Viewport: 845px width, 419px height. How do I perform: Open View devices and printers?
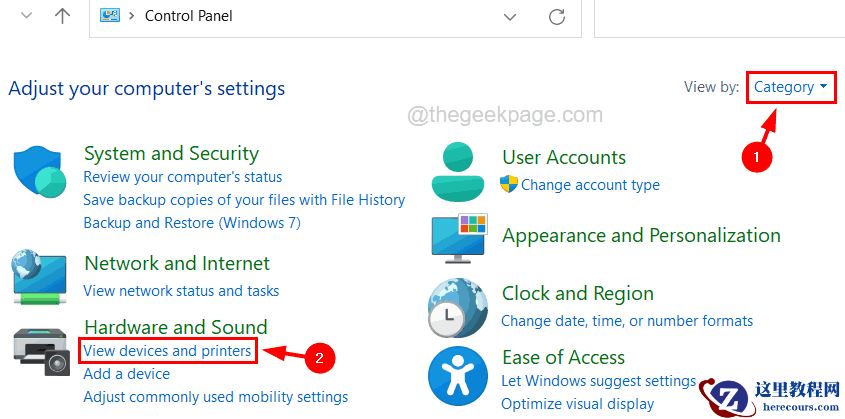[x=168, y=351]
